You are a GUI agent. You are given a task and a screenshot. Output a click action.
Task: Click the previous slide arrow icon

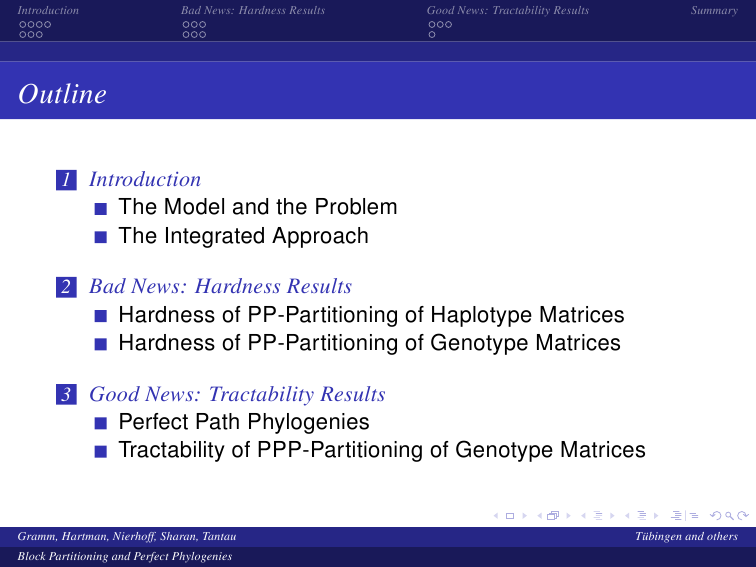(x=496, y=516)
